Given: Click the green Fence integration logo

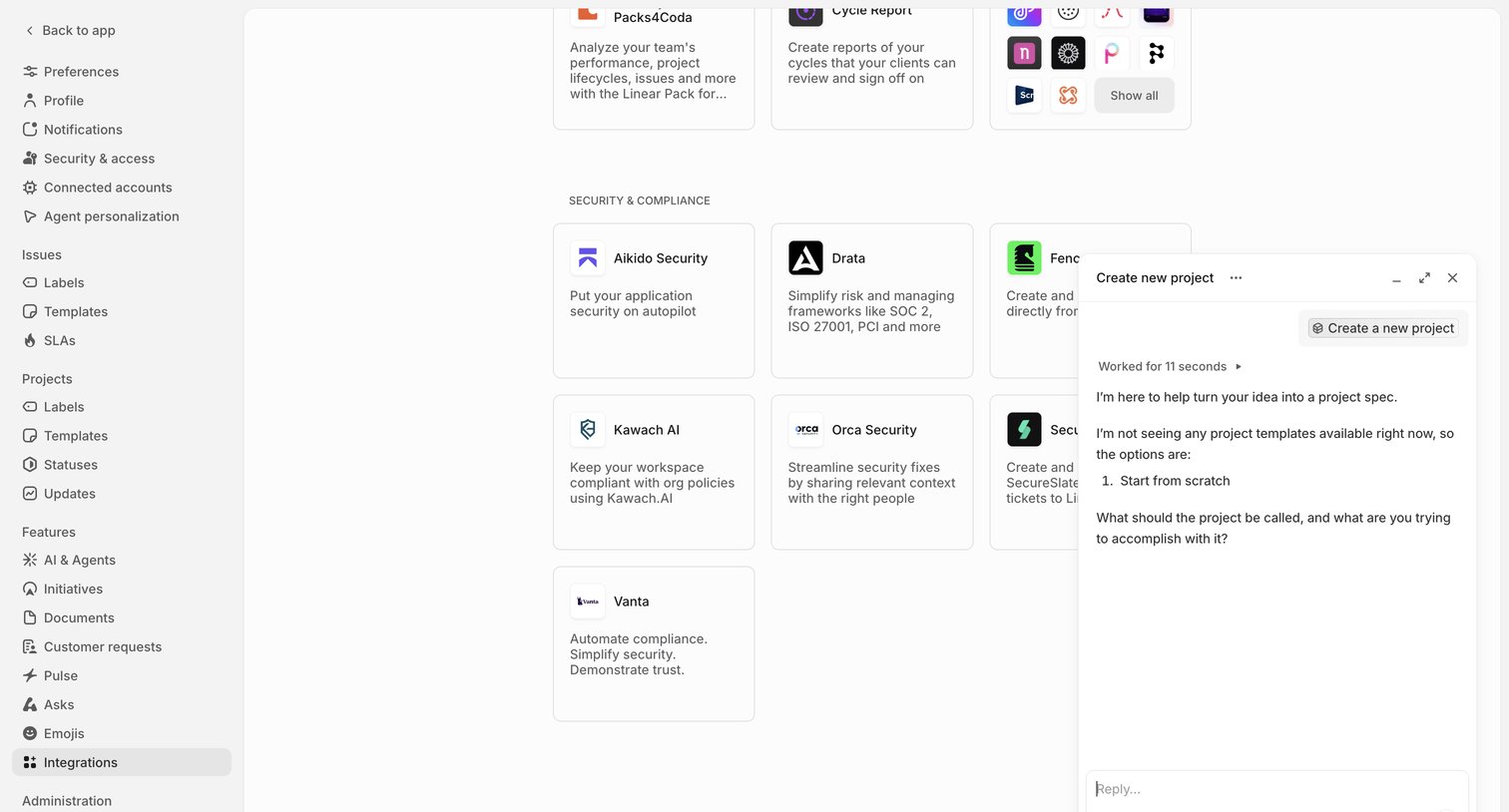Looking at the screenshot, I should (x=1024, y=258).
